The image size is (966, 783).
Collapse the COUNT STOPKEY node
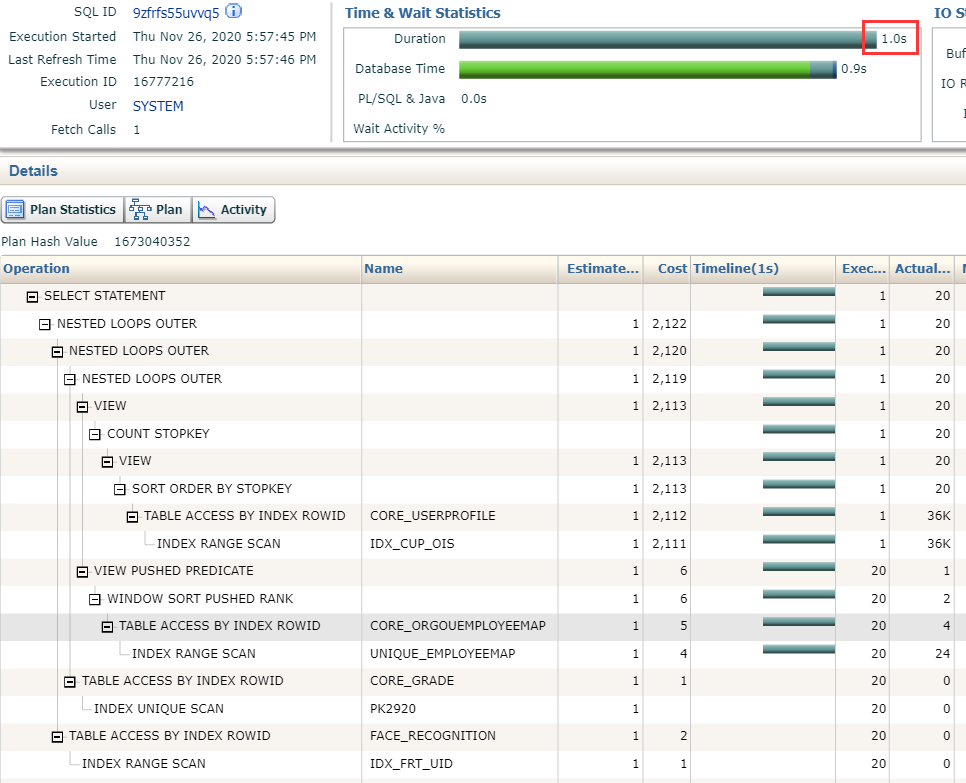(95, 434)
